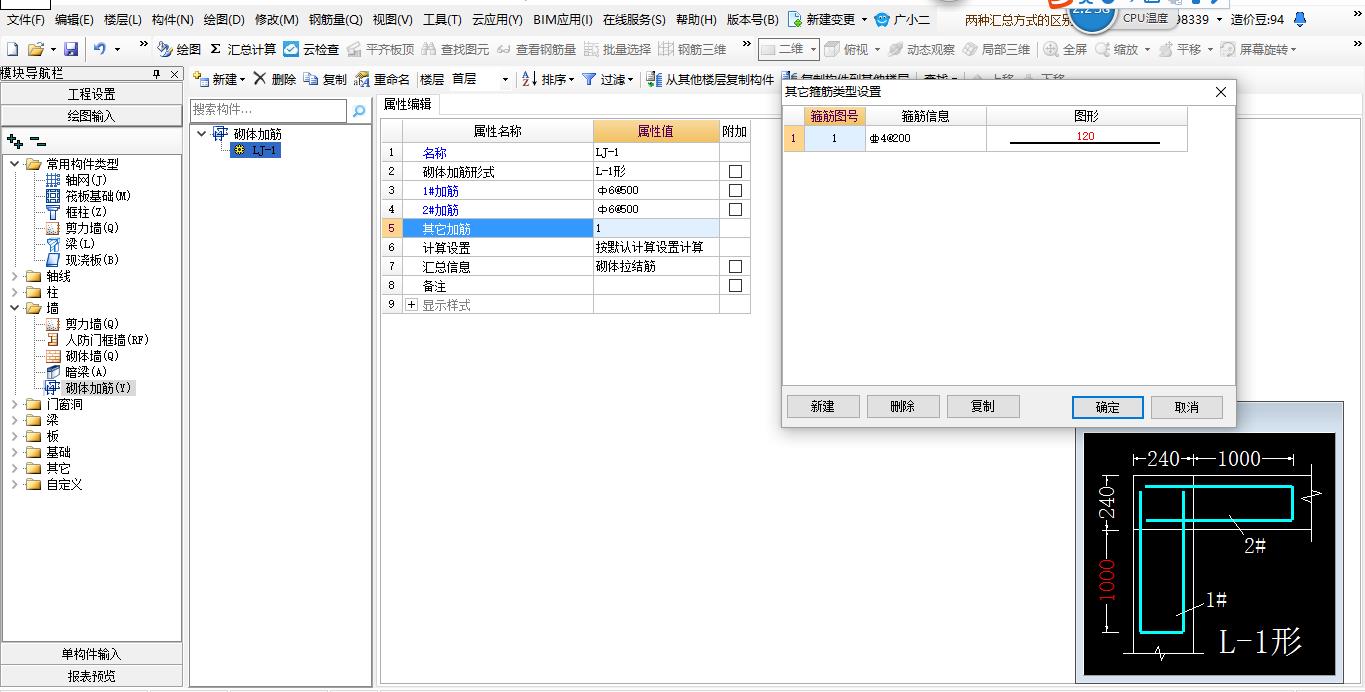1365x692 pixels.
Task: Click 平齐板顶 toolbar item
Action: [x=380, y=49]
